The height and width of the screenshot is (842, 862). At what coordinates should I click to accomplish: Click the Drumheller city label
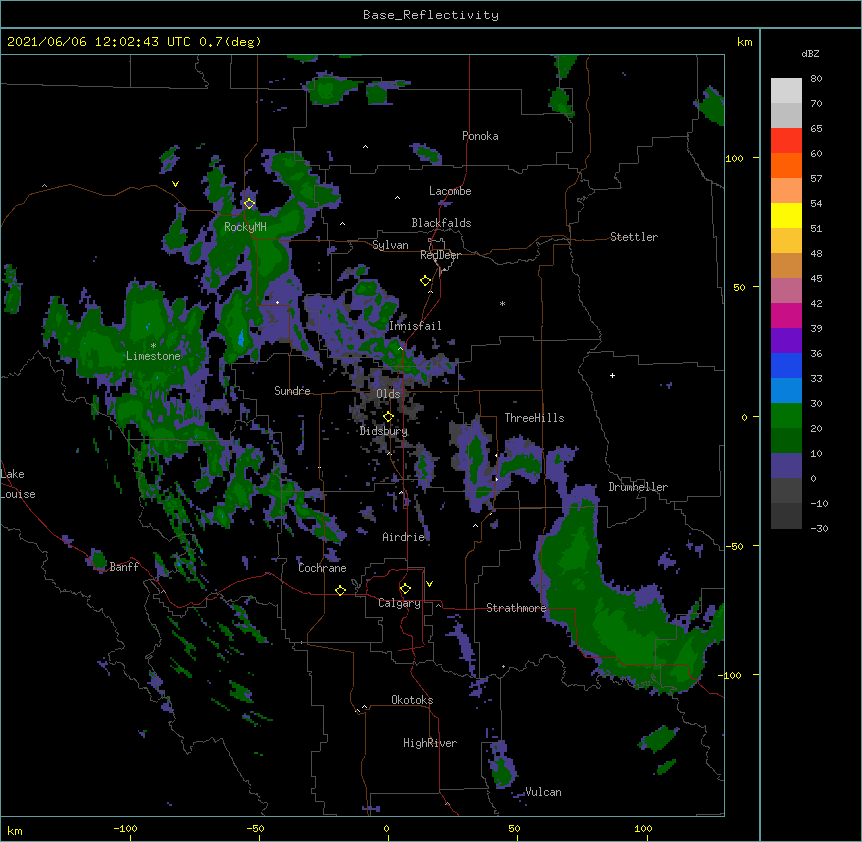click(638, 487)
